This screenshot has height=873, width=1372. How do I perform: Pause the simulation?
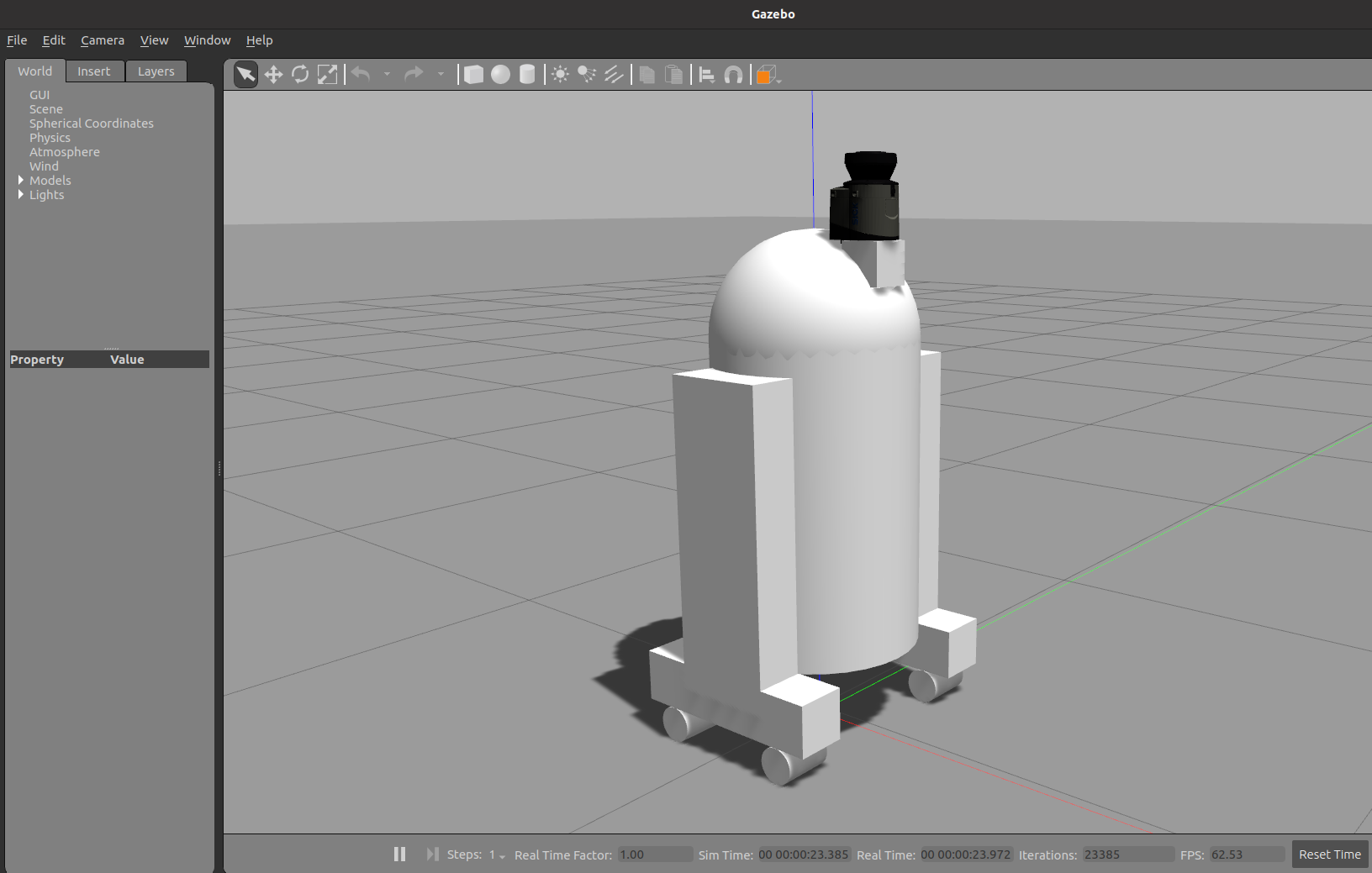[399, 854]
